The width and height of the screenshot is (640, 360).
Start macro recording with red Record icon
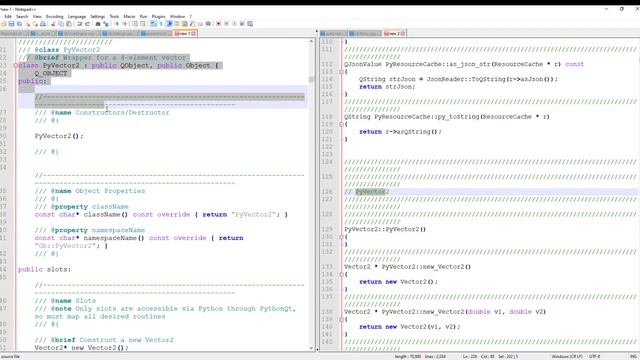(218, 24)
